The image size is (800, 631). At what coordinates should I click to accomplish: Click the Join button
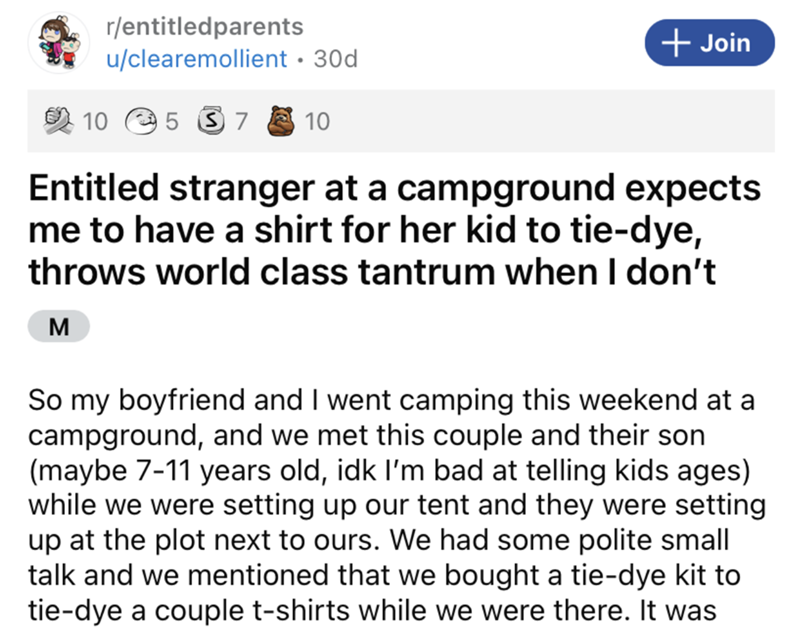(696, 42)
